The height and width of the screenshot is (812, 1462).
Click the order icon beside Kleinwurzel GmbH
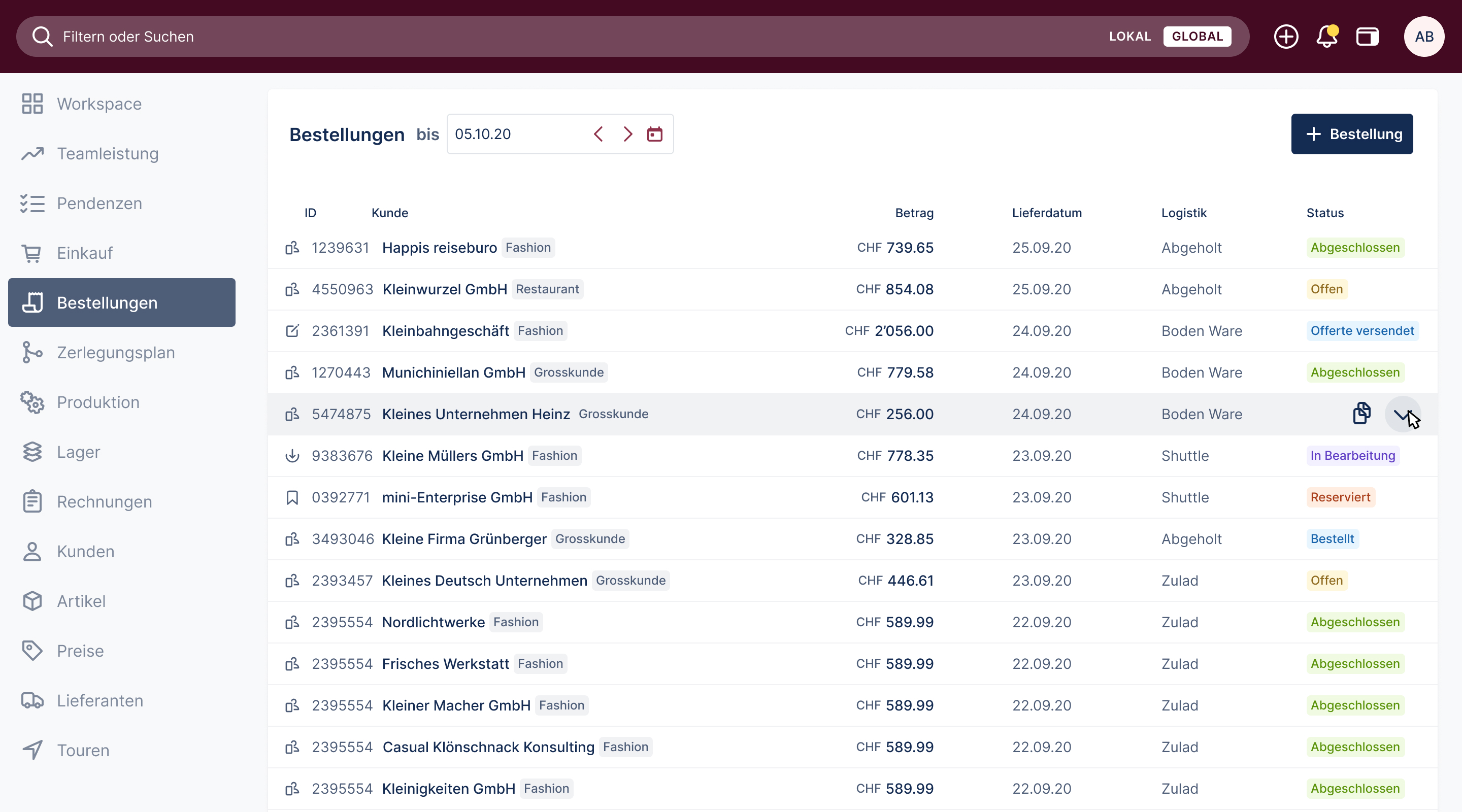(x=292, y=289)
